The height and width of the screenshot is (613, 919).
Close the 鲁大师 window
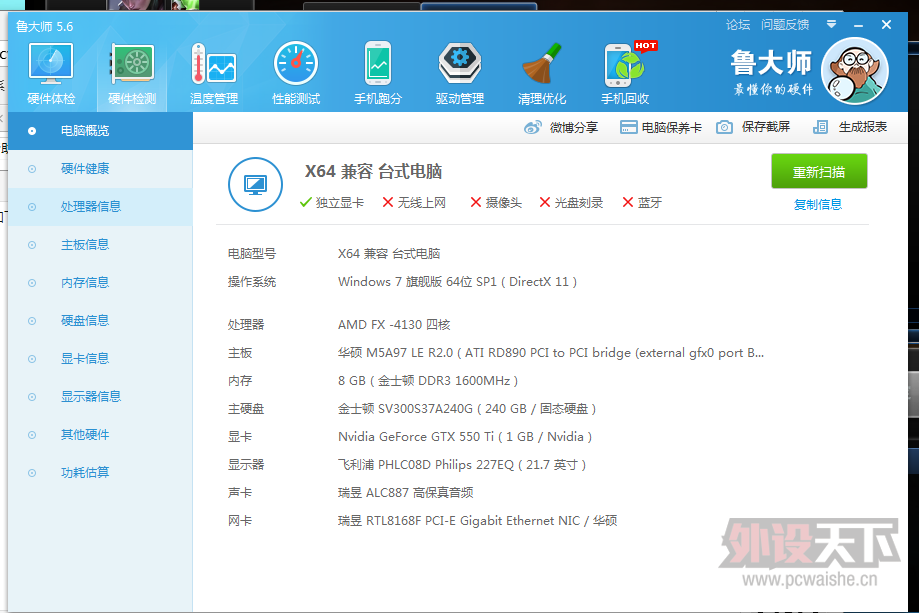pyautogui.click(x=886, y=25)
